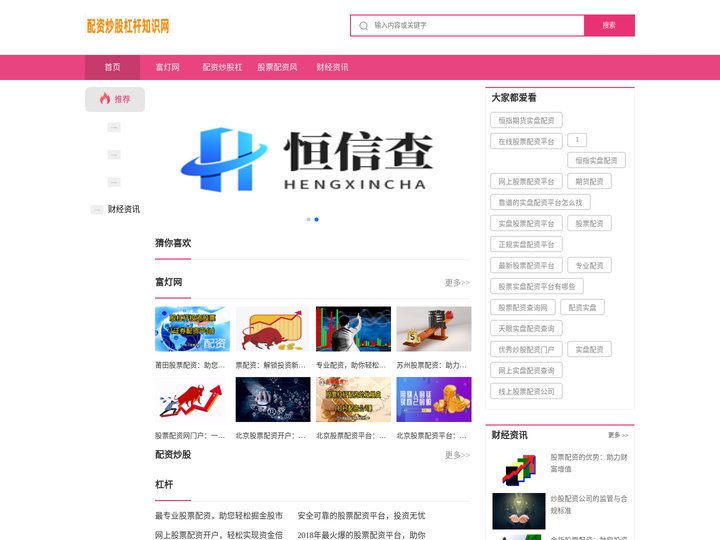
Task: Click tag 在线股票配资平台
Action: tap(526, 141)
